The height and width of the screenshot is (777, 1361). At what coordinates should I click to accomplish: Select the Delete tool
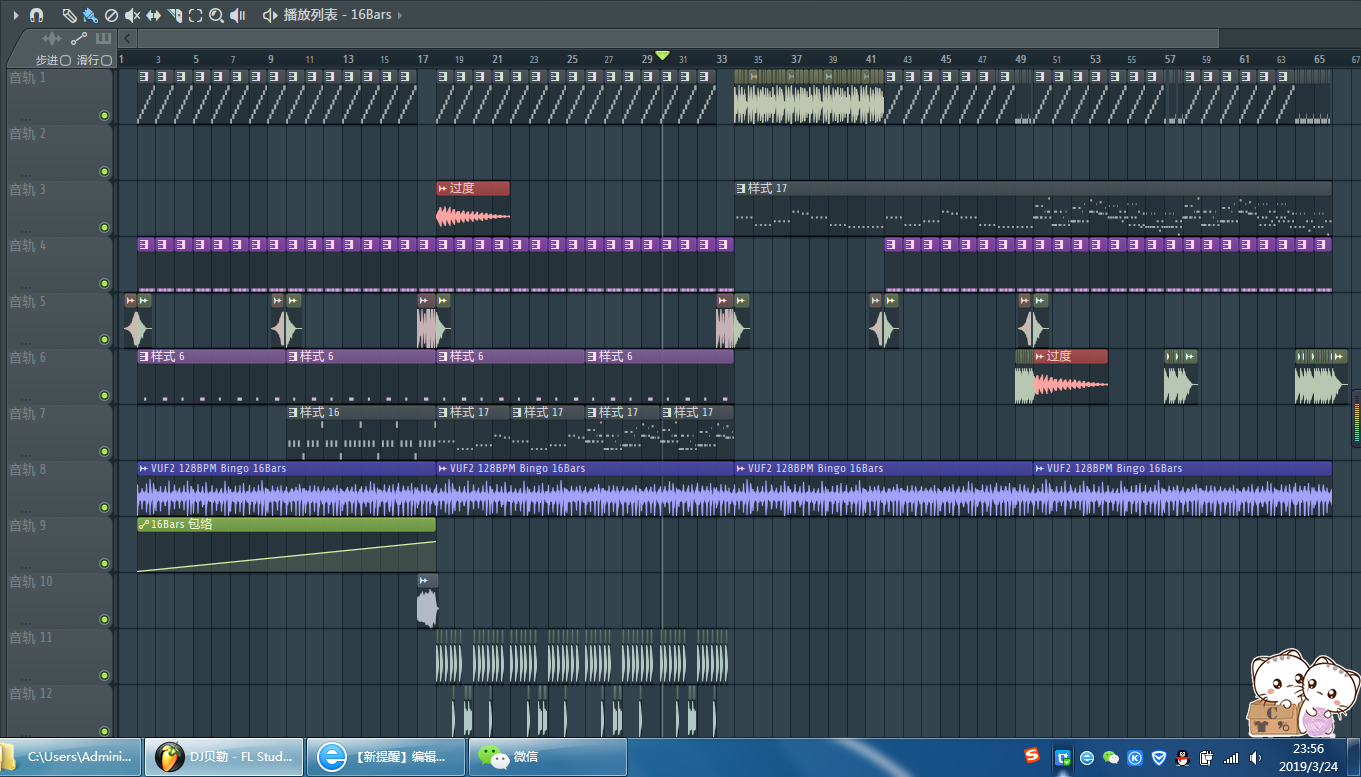click(111, 15)
